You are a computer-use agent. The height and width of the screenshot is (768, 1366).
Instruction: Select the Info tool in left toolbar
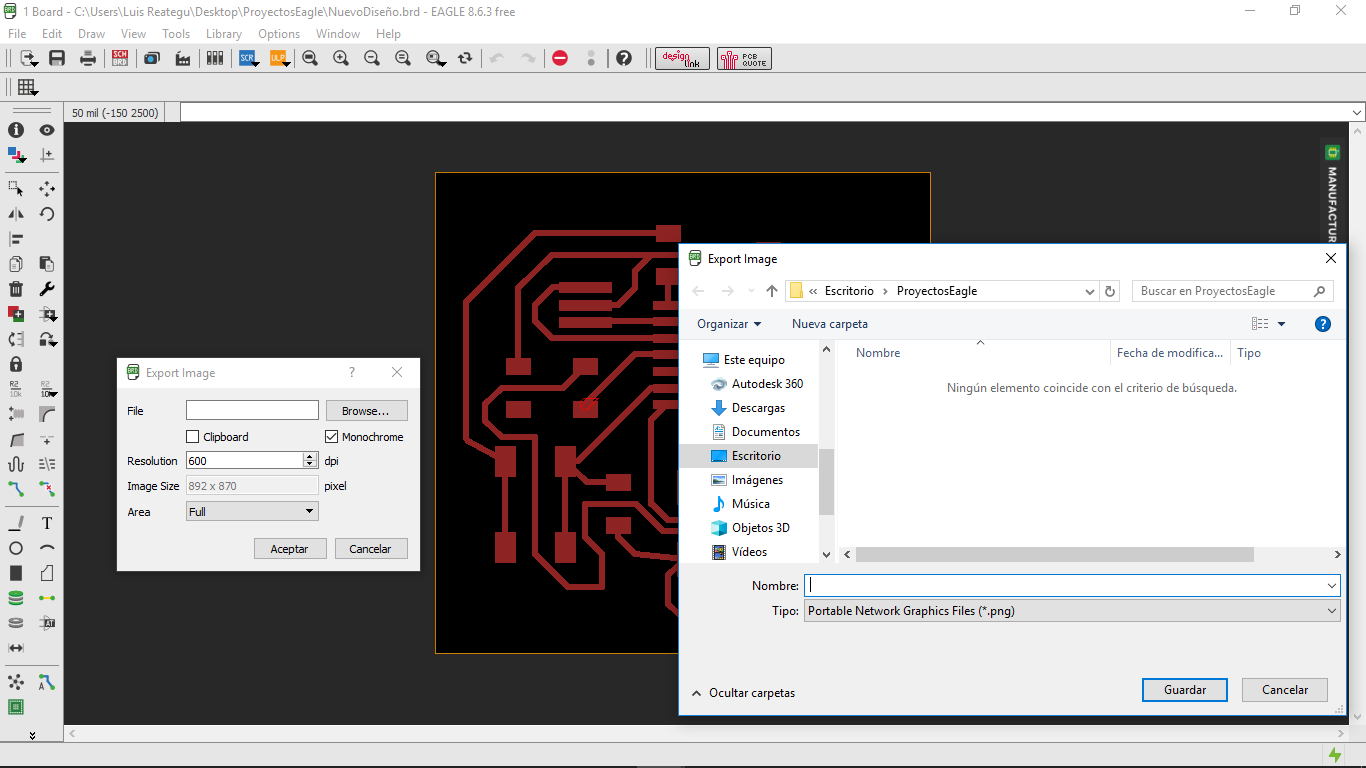[x=16, y=130]
